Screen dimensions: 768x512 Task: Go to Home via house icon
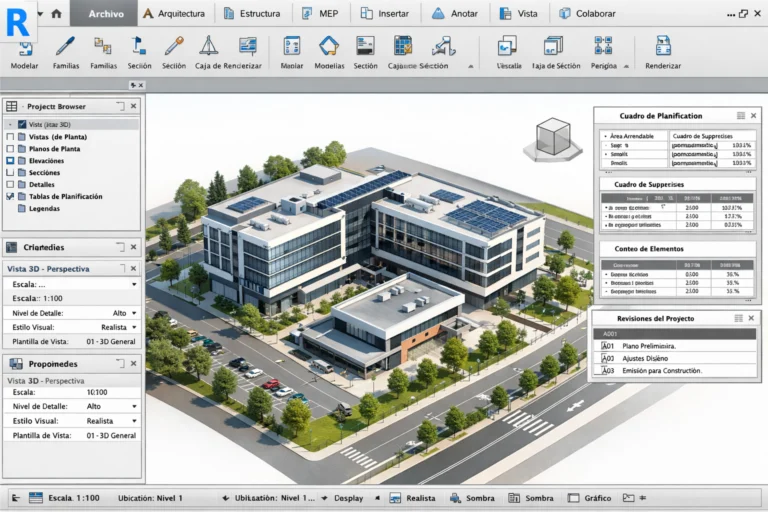pyautogui.click(x=56, y=14)
